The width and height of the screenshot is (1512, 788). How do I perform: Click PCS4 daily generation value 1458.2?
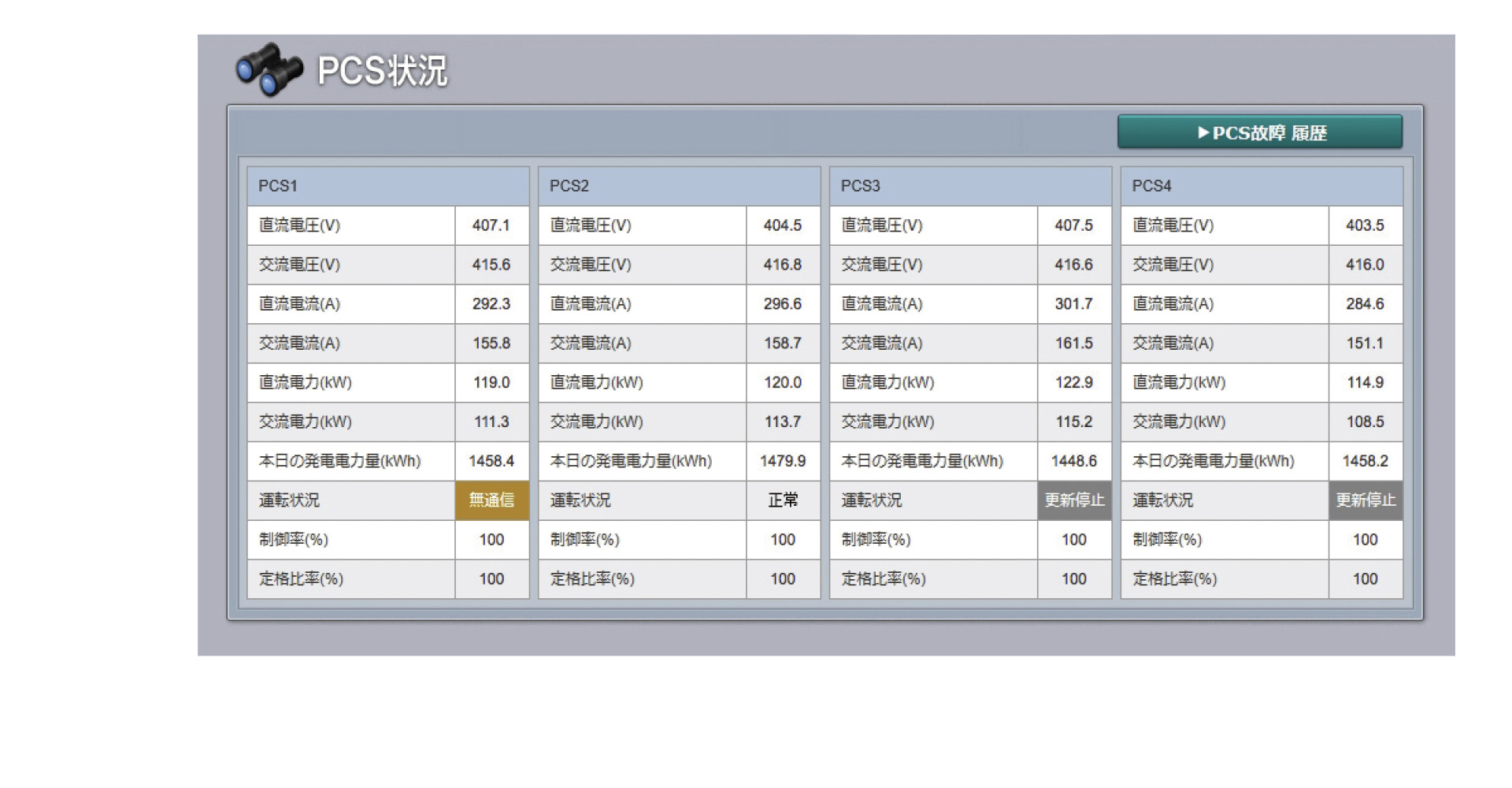1366,461
